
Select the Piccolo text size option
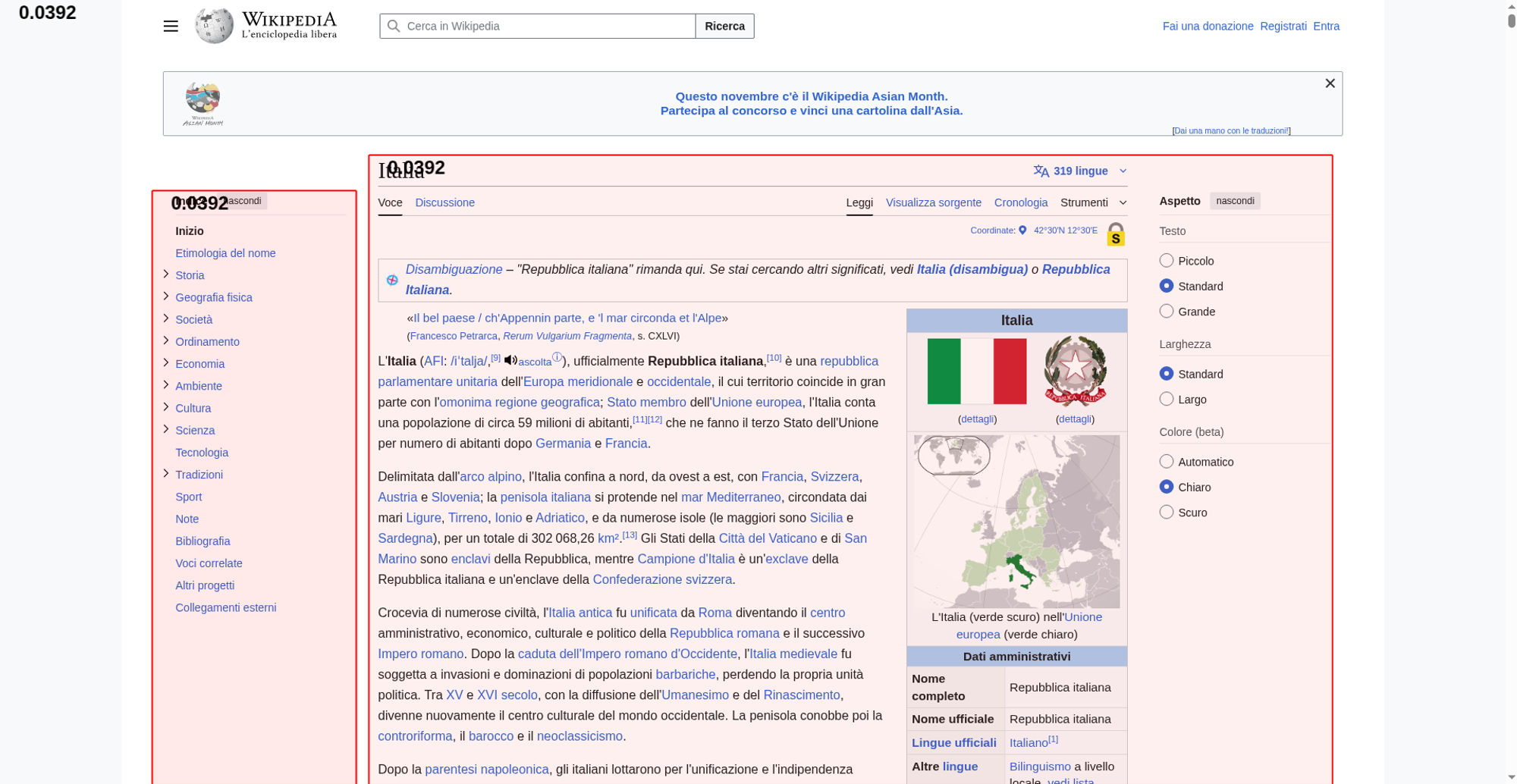1167,261
